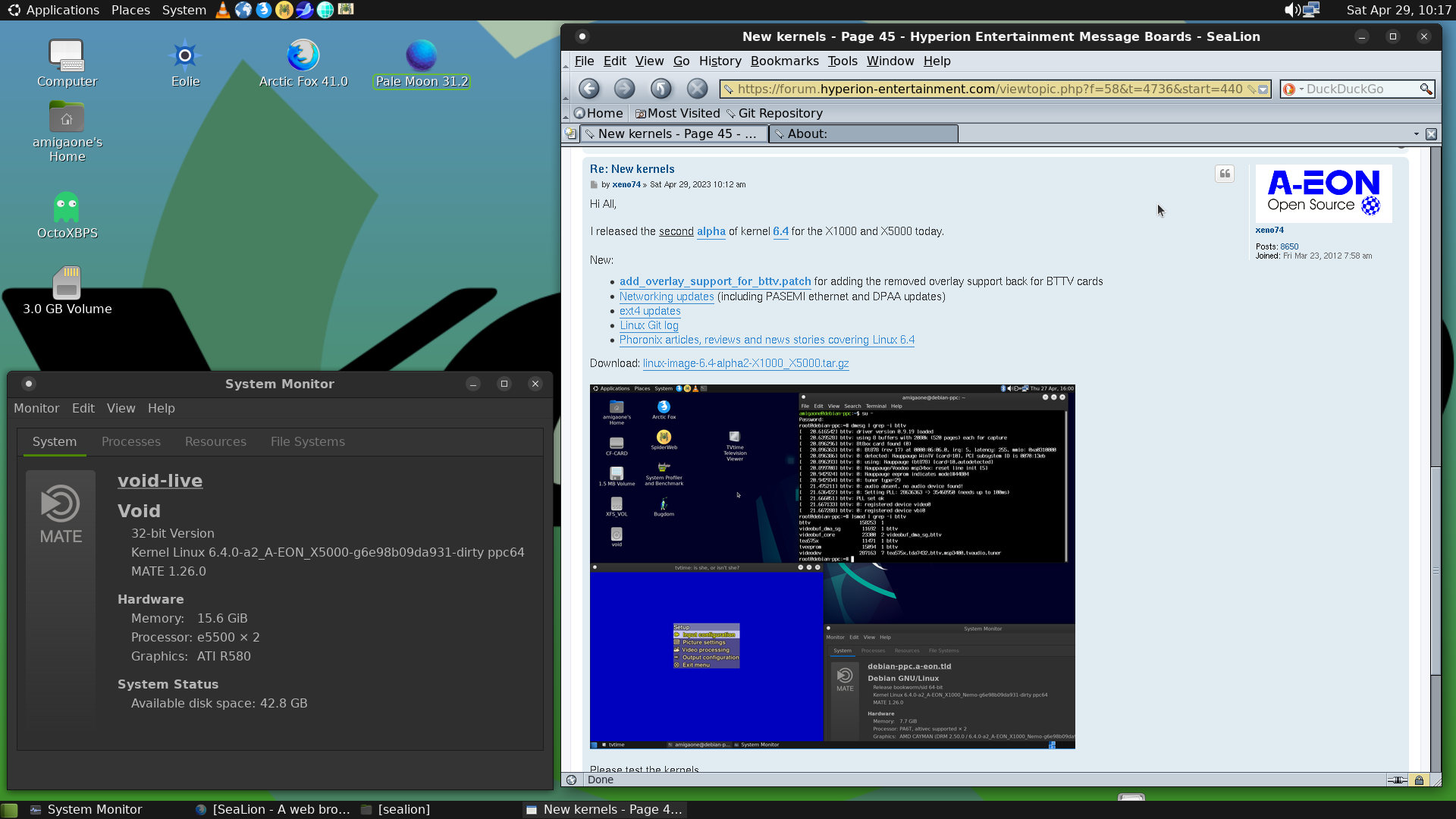Reload the page in SeaLion
The image size is (1456, 819).
coord(661,89)
